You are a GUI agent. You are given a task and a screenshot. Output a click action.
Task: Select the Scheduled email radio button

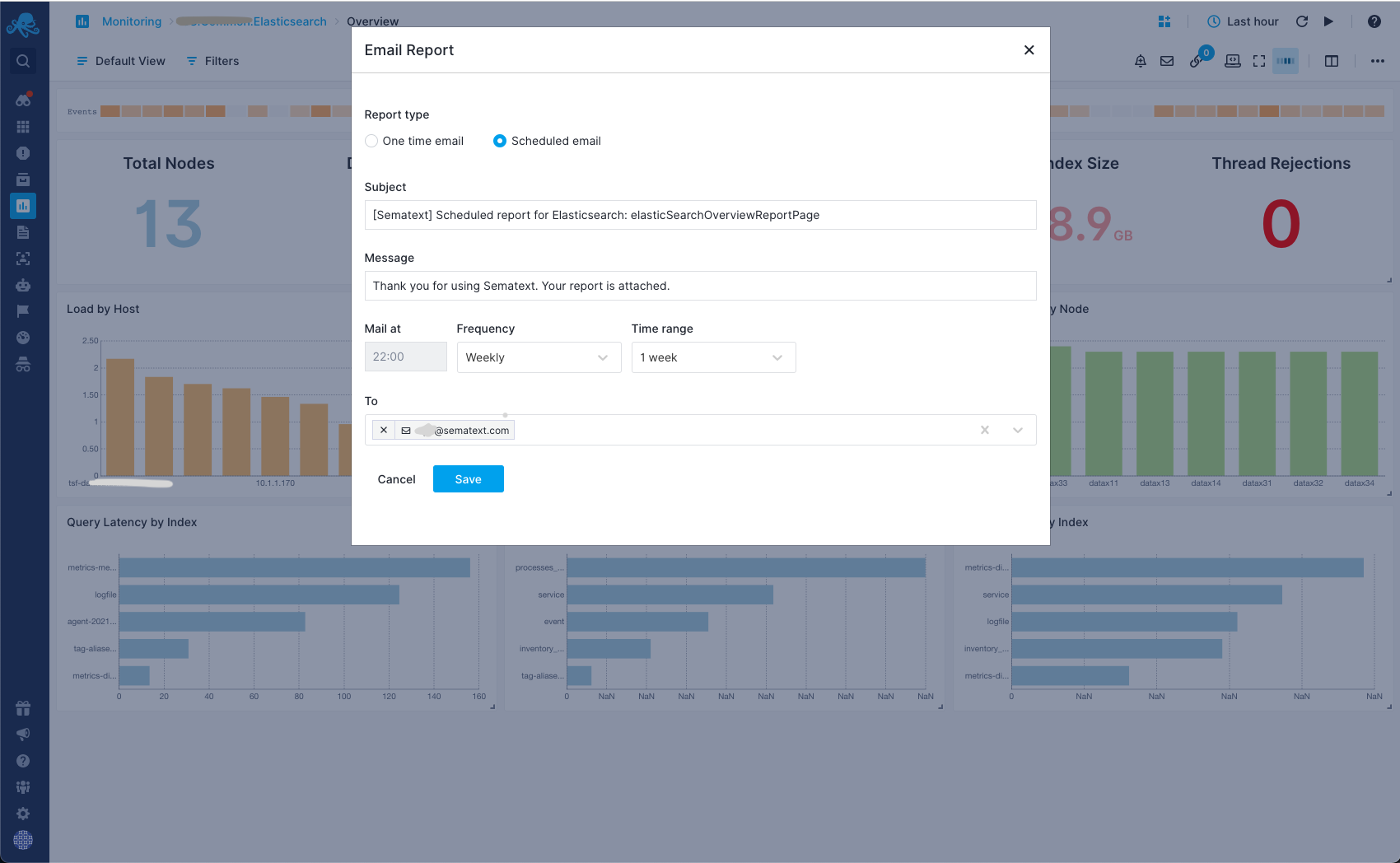click(x=500, y=141)
